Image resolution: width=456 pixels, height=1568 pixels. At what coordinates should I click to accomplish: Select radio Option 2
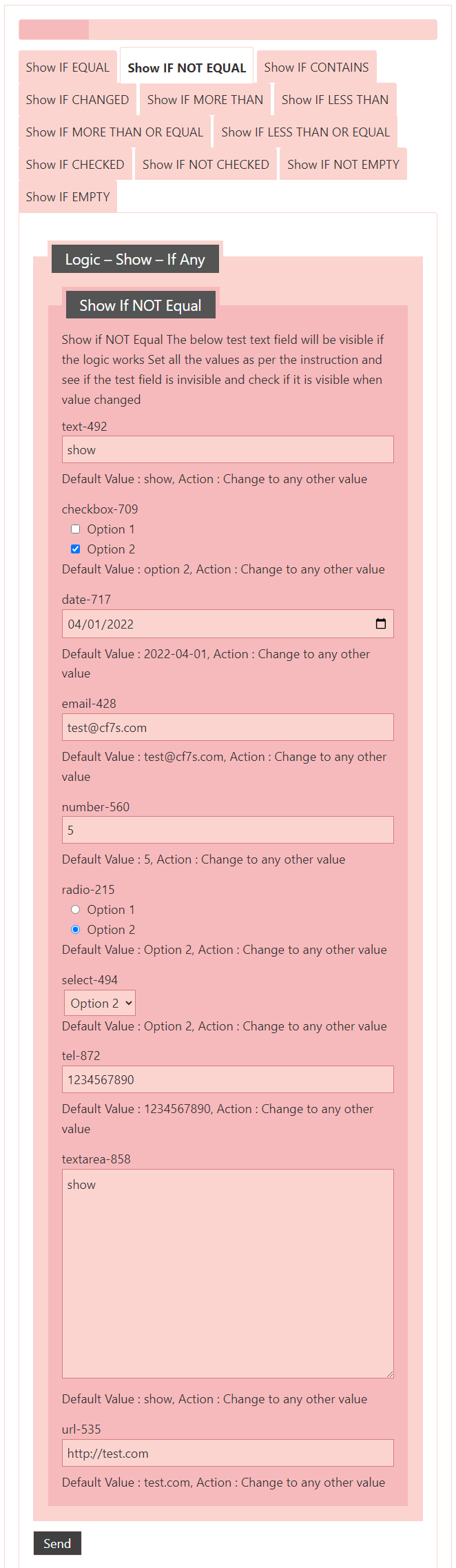coord(76,930)
